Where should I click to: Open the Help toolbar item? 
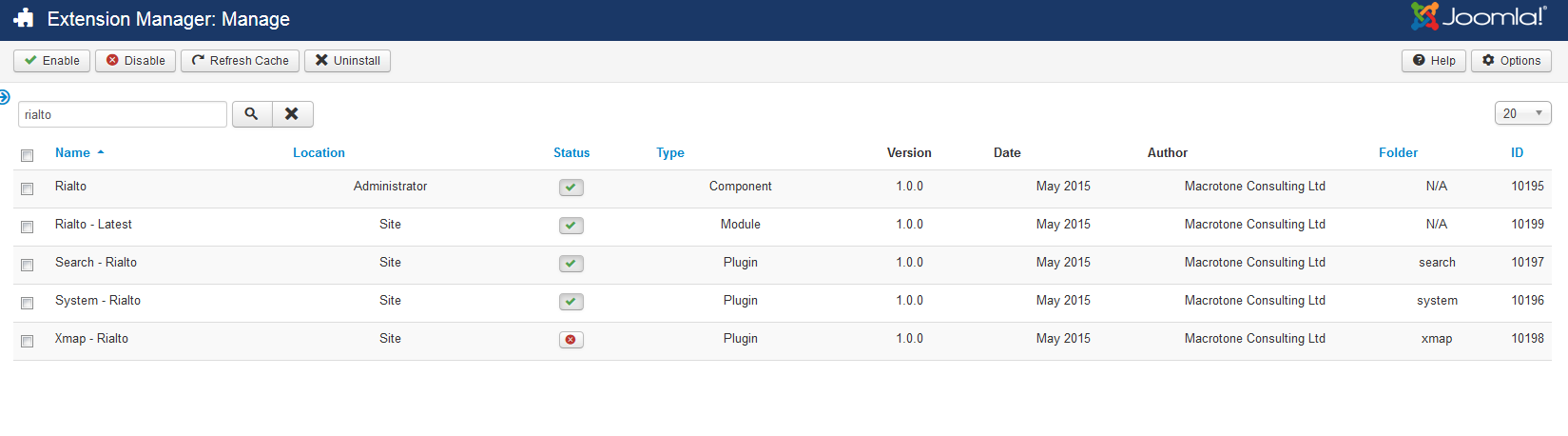click(x=1433, y=61)
